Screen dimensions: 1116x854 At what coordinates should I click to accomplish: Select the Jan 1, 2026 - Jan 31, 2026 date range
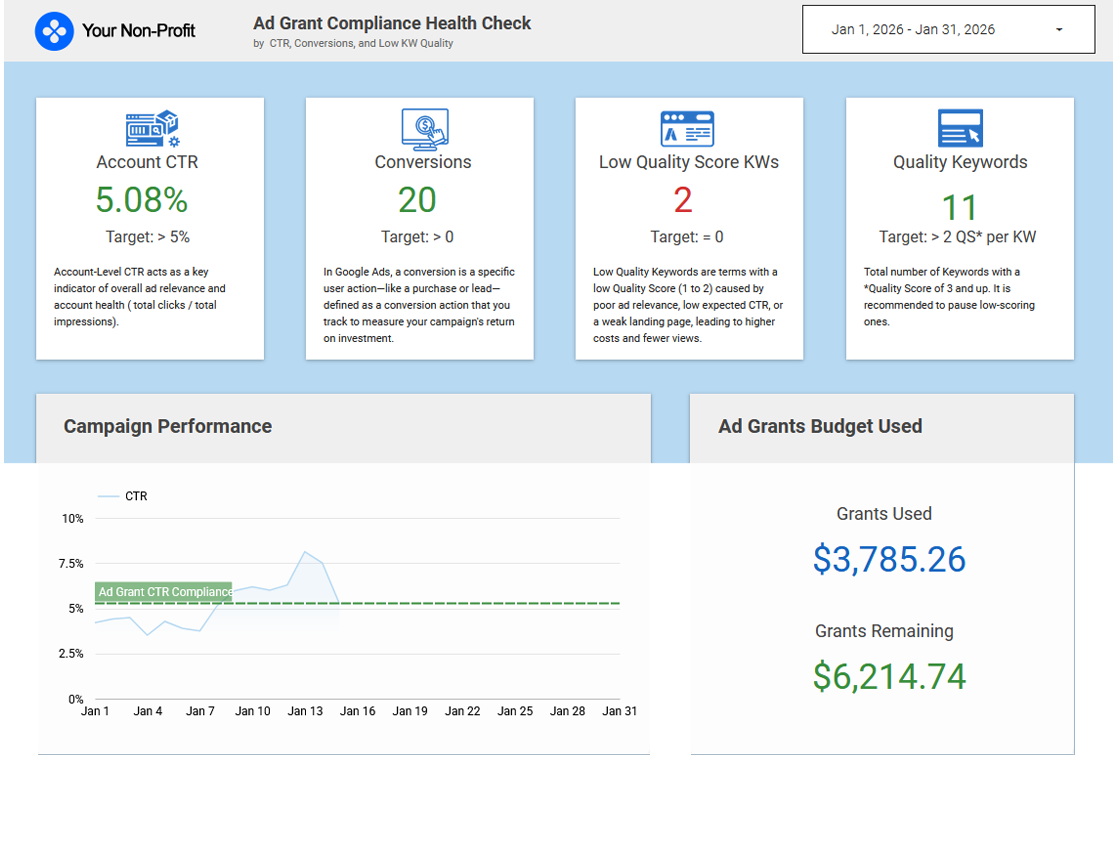[912, 30]
